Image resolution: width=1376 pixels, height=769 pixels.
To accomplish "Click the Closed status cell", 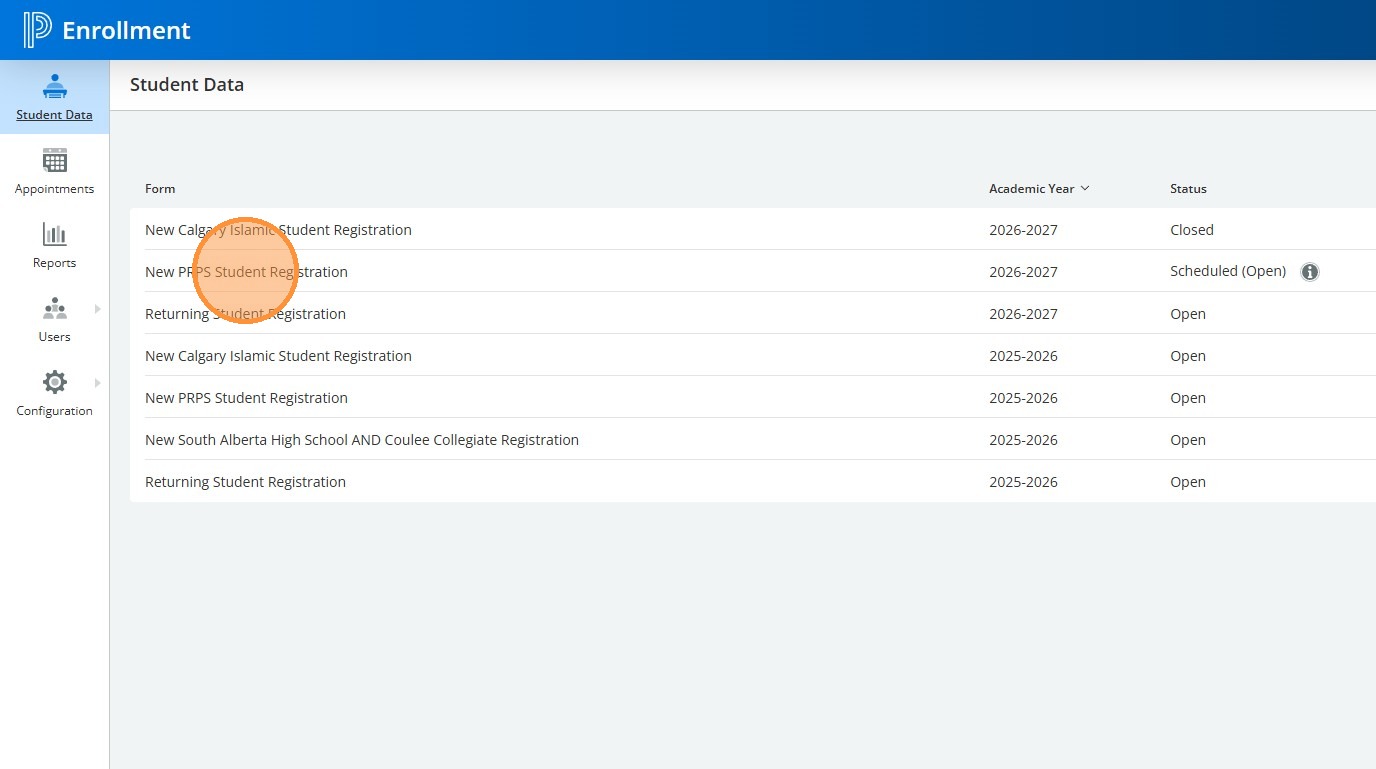I will coord(1192,230).
